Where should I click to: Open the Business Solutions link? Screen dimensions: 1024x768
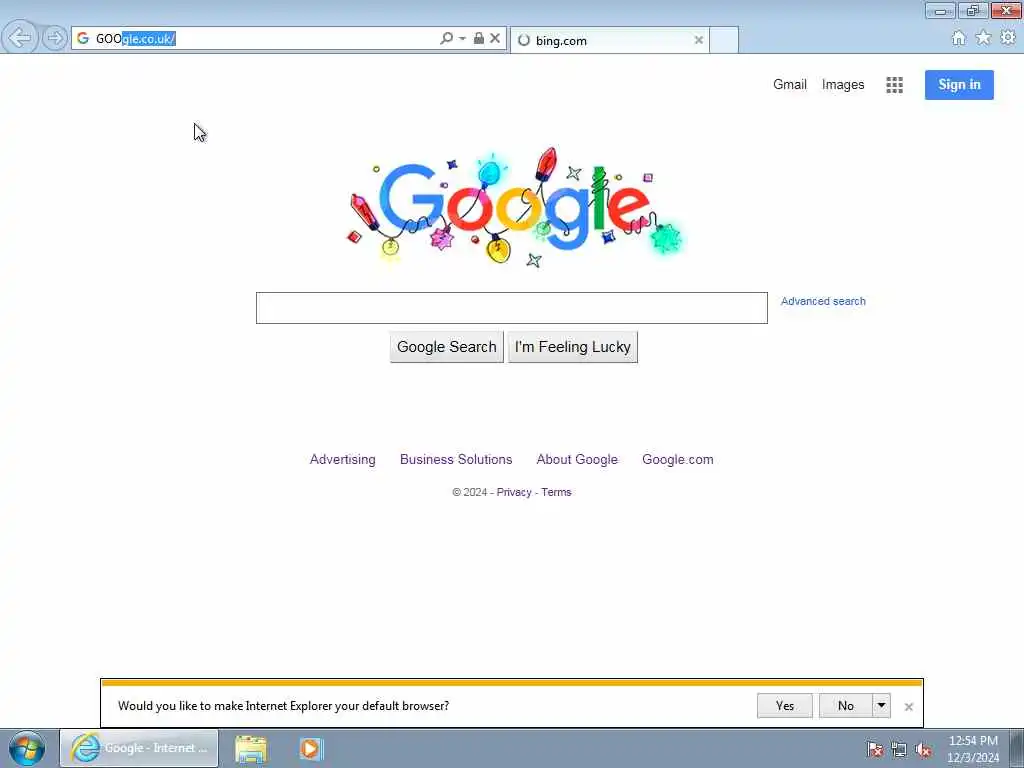(456, 459)
